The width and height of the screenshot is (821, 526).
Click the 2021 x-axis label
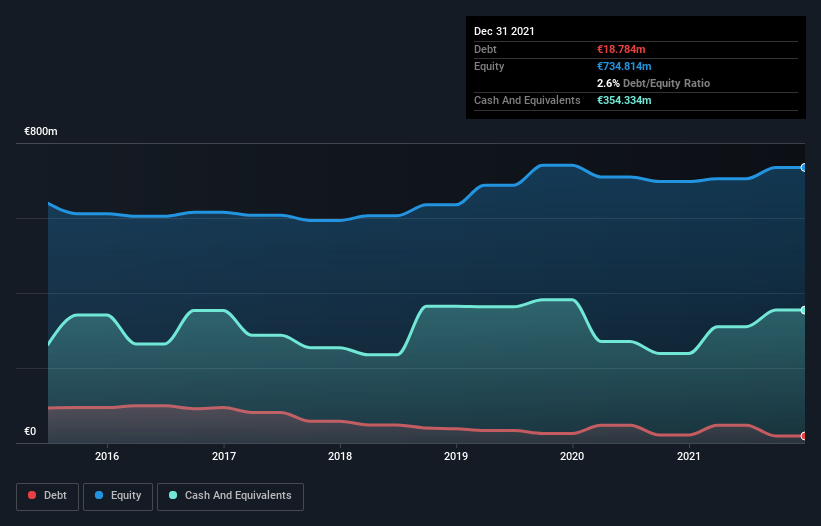(689, 456)
